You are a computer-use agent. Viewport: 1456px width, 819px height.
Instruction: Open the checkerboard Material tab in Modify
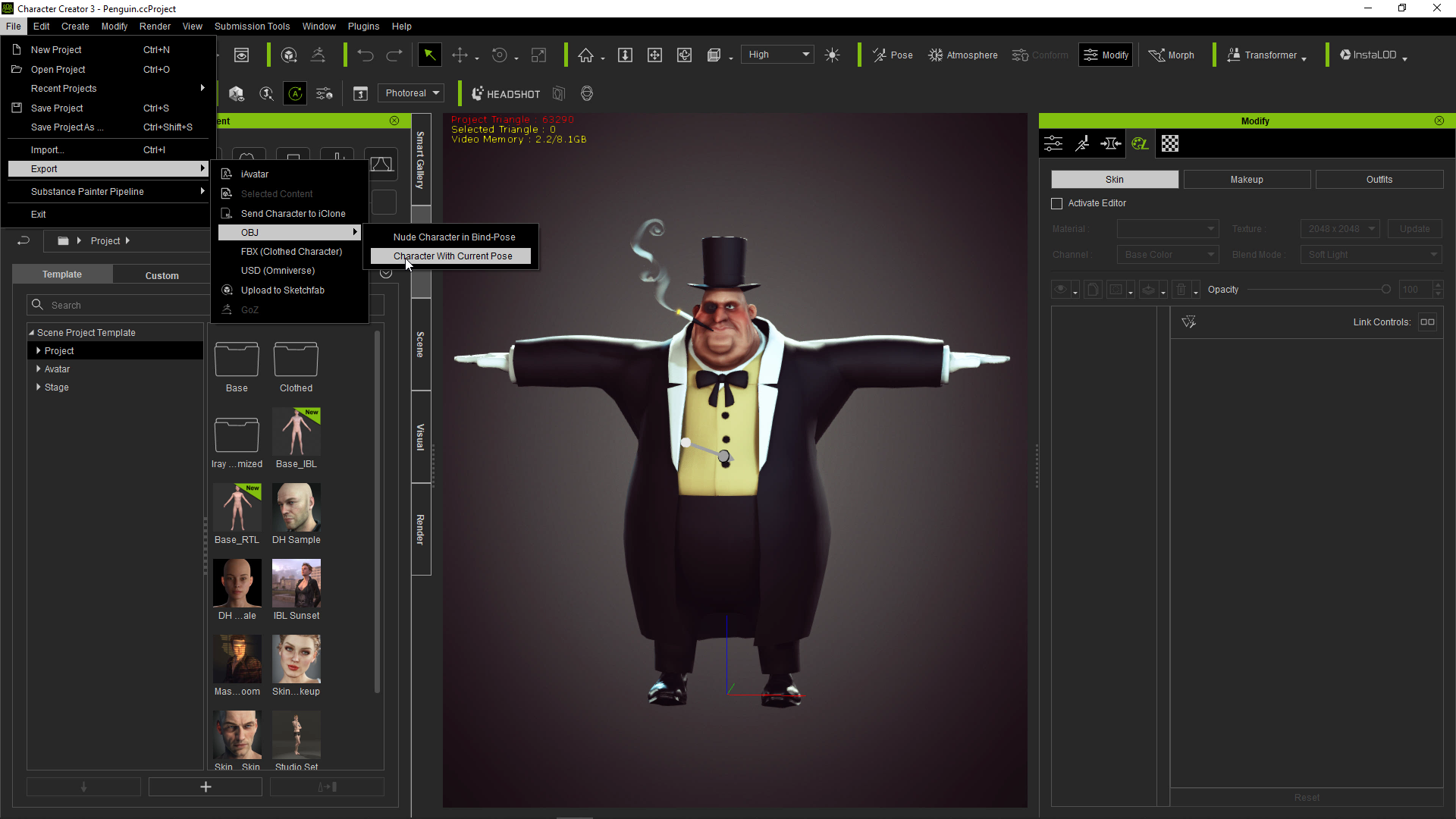[1170, 144]
